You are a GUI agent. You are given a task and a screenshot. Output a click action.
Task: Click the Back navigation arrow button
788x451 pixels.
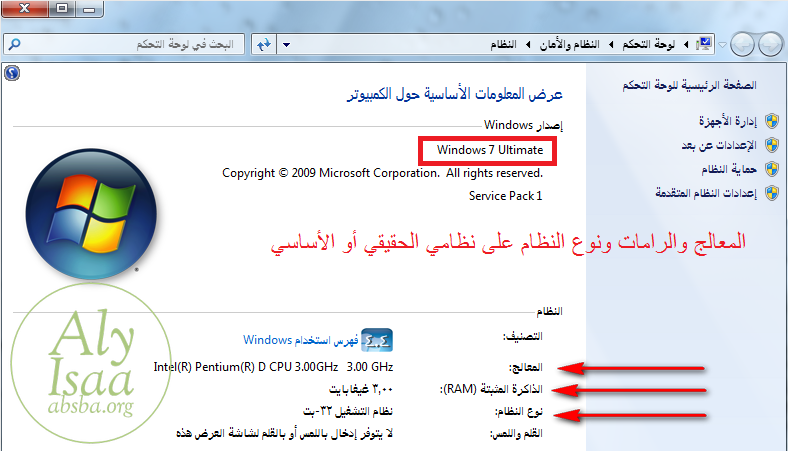pos(769,45)
